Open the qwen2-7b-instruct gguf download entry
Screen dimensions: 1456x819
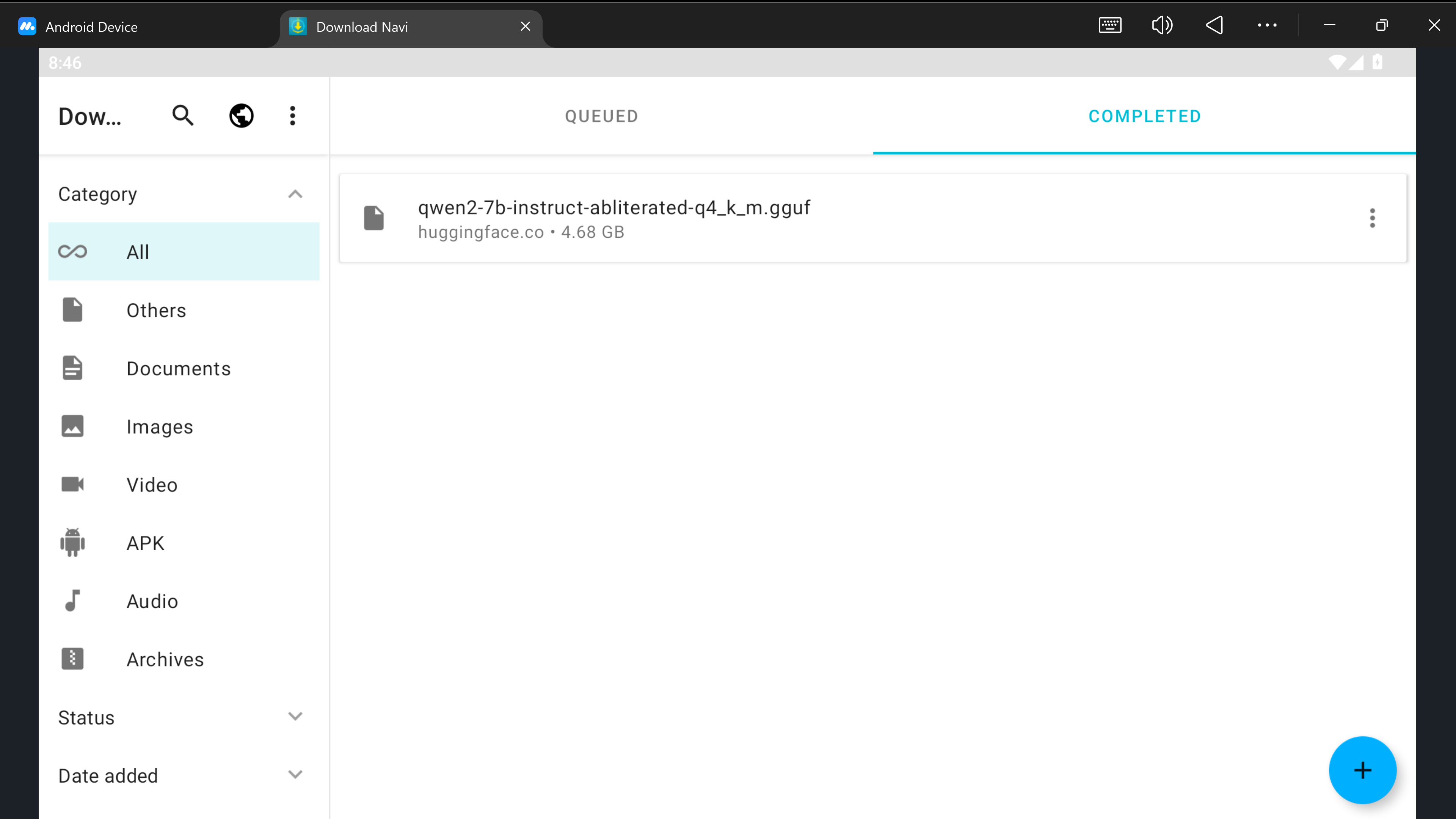(x=614, y=218)
